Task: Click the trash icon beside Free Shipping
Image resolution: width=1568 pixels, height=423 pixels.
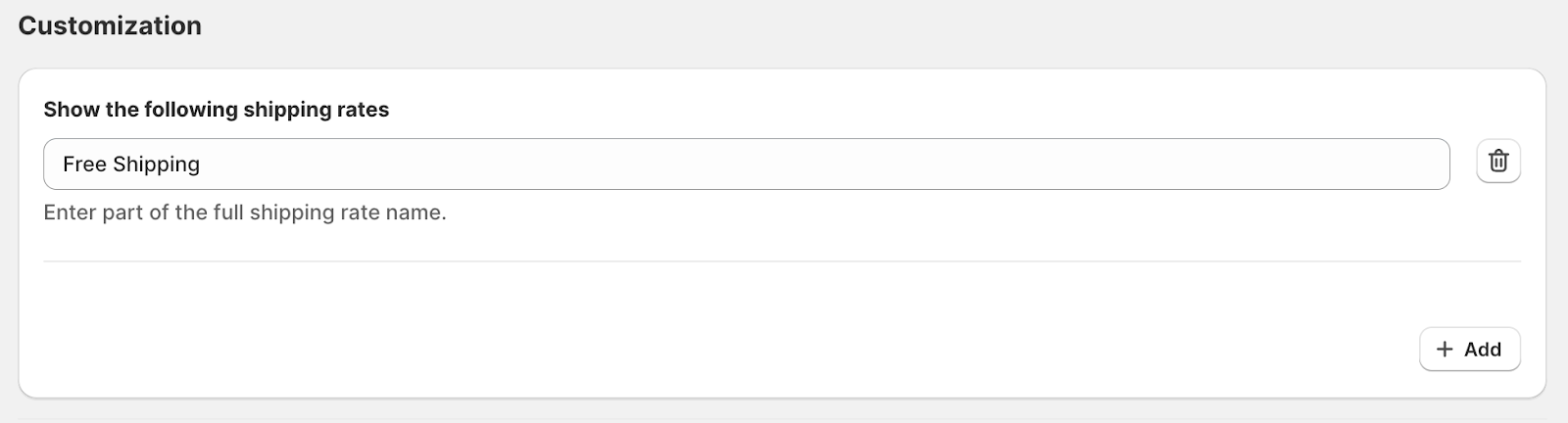Action: (x=1497, y=162)
